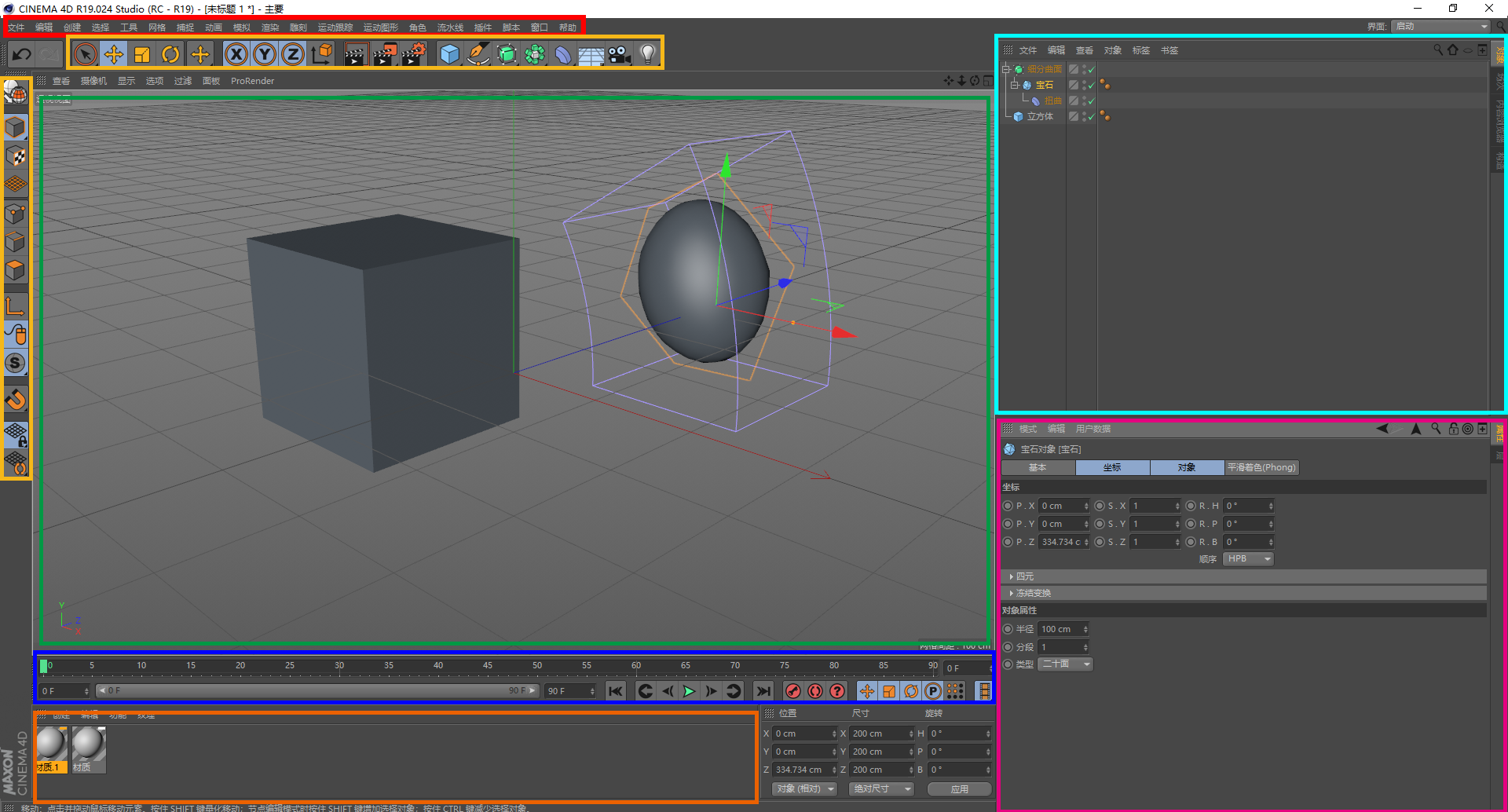Switch to the 平滑着色(Phong) tab
Viewport: 1508px width, 812px height.
[x=1261, y=467]
